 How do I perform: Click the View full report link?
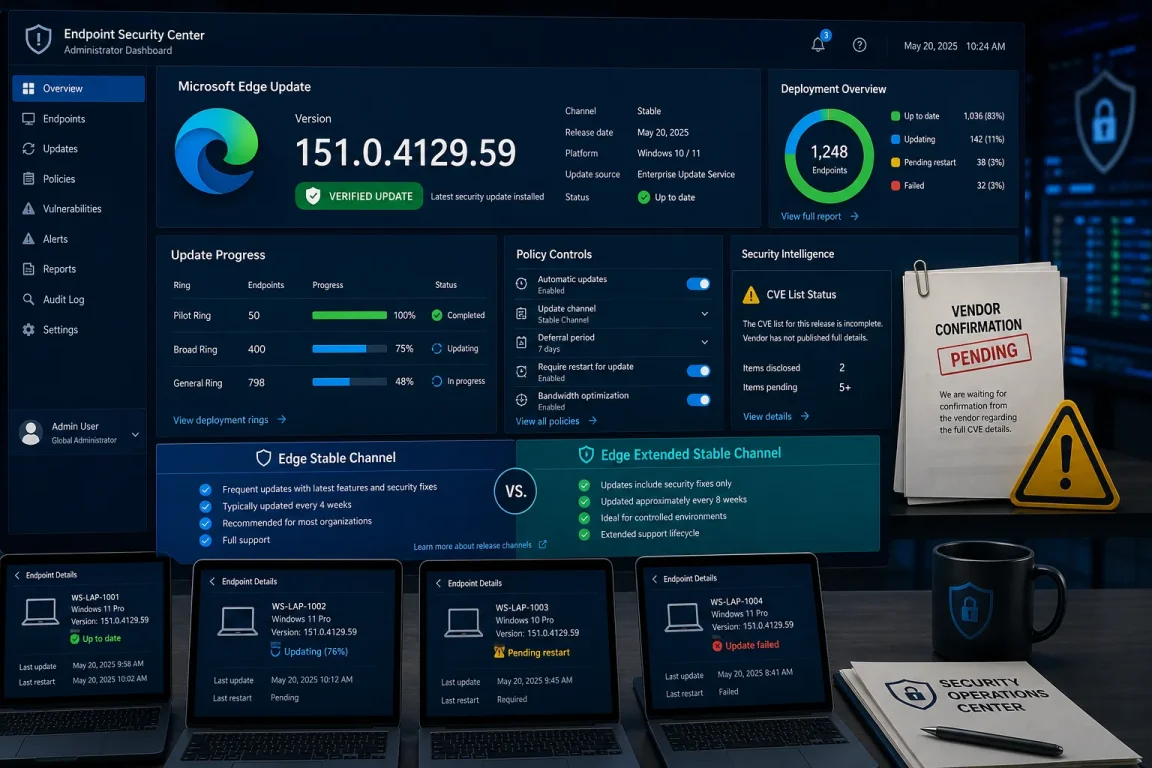(819, 216)
